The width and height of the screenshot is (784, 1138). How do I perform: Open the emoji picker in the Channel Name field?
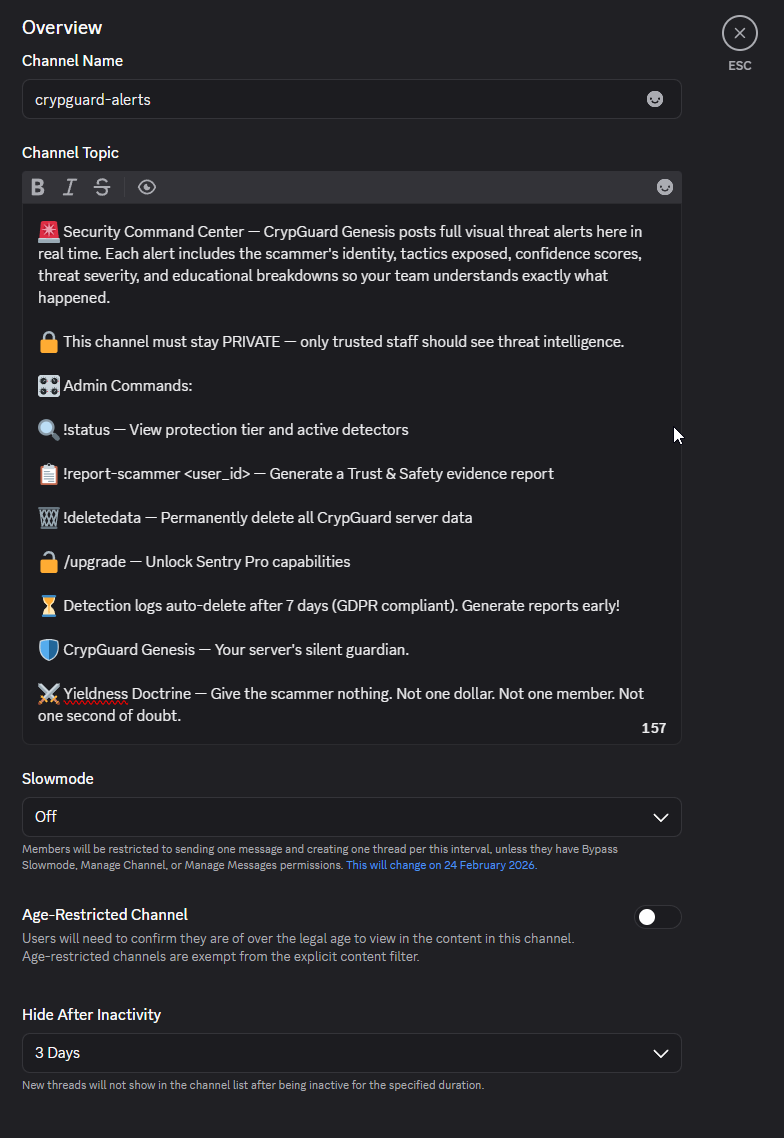coord(655,99)
